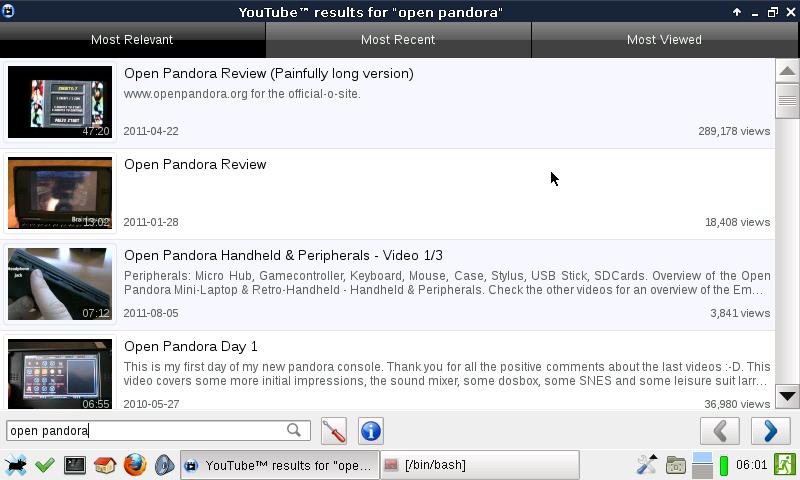
Task: Go to previous results page arrow
Action: [719, 431]
